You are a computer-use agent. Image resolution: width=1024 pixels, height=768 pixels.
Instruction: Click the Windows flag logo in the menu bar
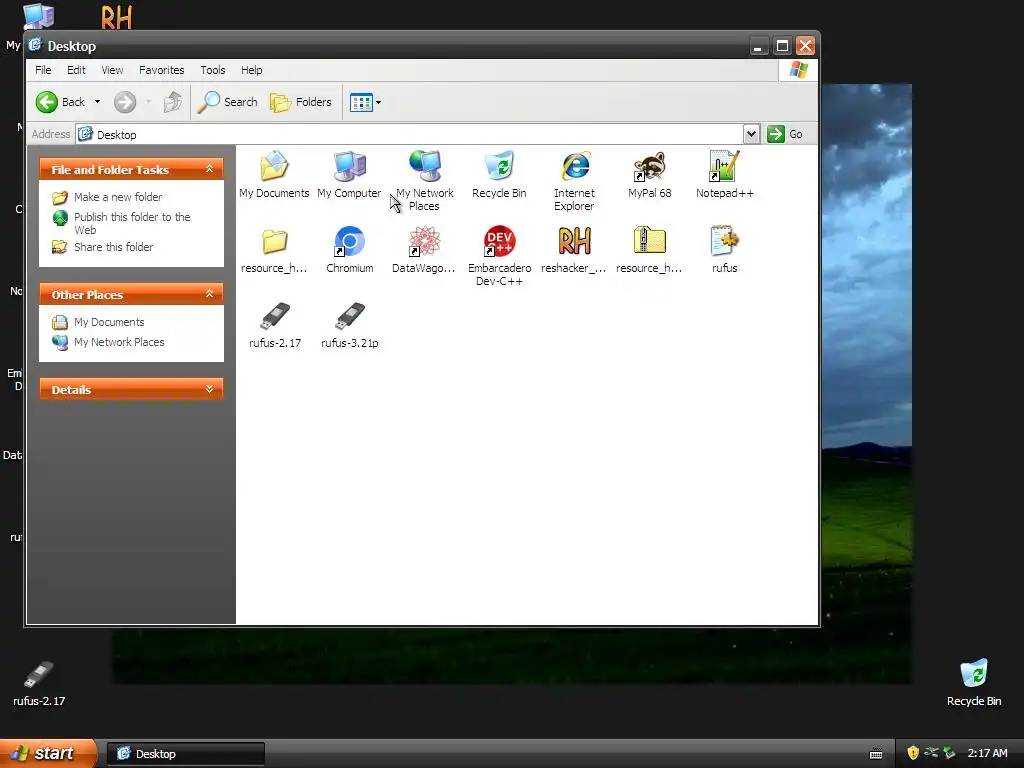[x=798, y=70]
